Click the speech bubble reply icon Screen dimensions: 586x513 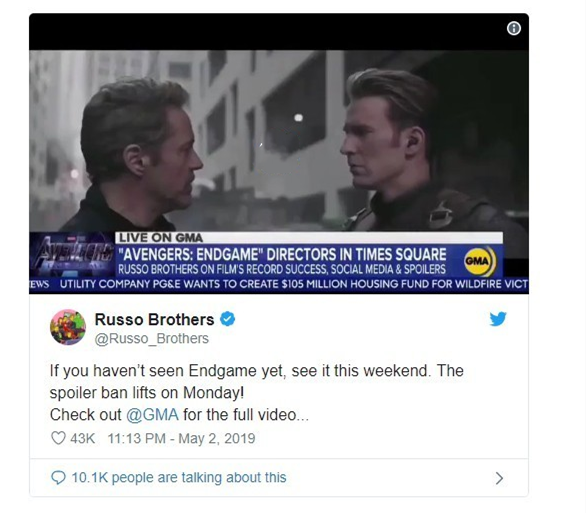point(58,478)
